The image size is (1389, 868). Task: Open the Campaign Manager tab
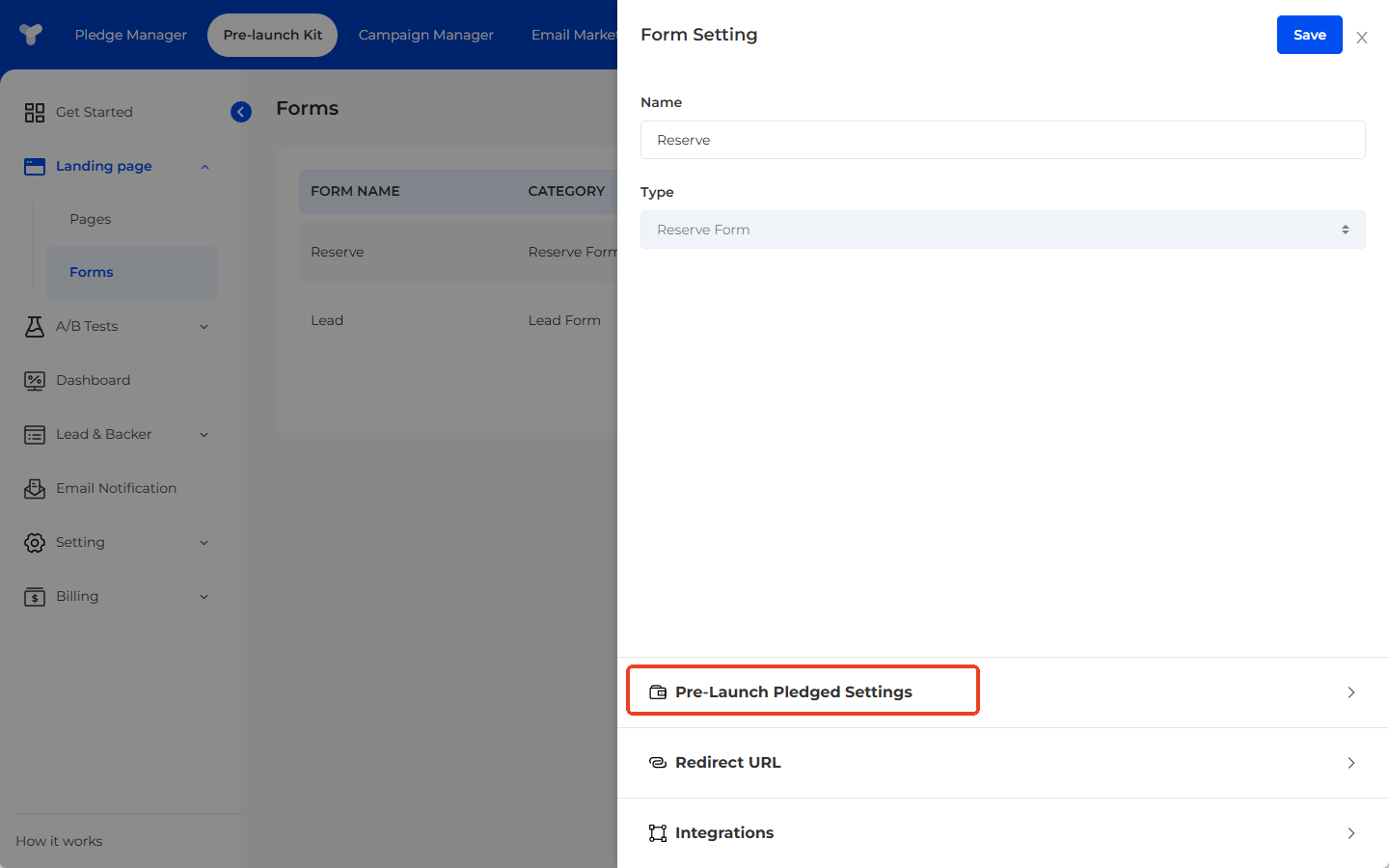pos(425,35)
